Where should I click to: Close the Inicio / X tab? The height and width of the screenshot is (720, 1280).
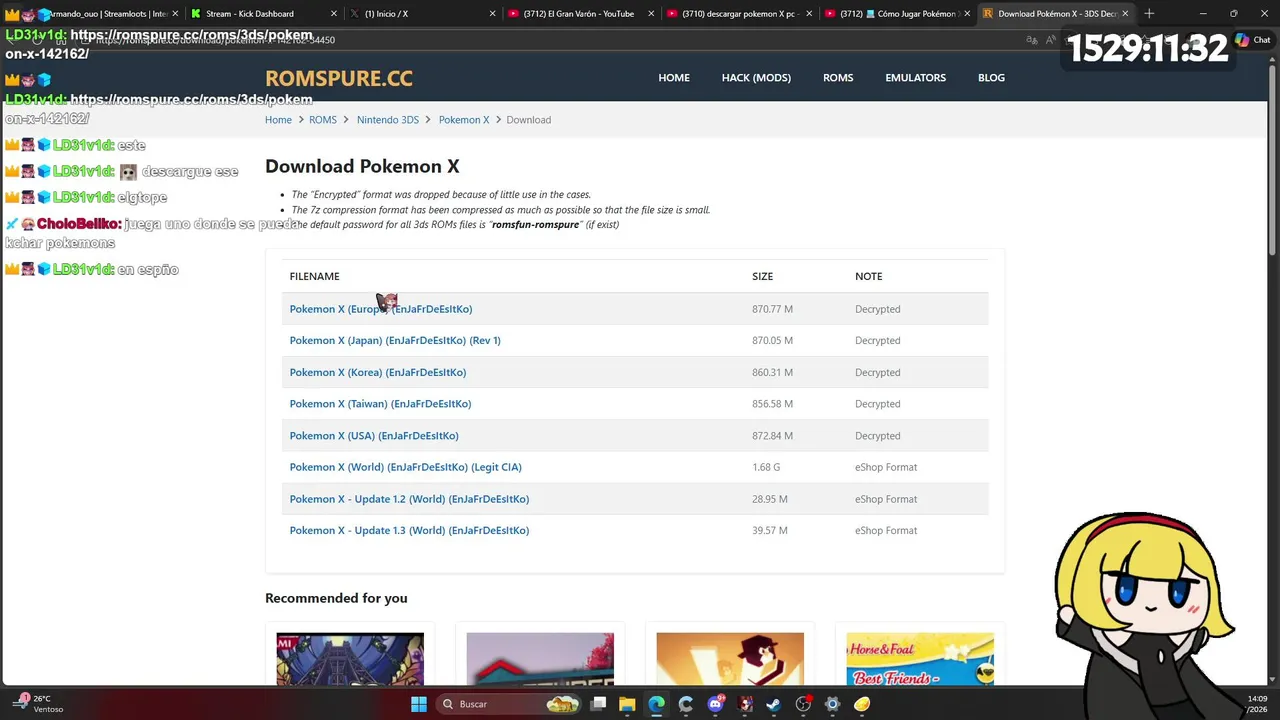[x=493, y=14]
